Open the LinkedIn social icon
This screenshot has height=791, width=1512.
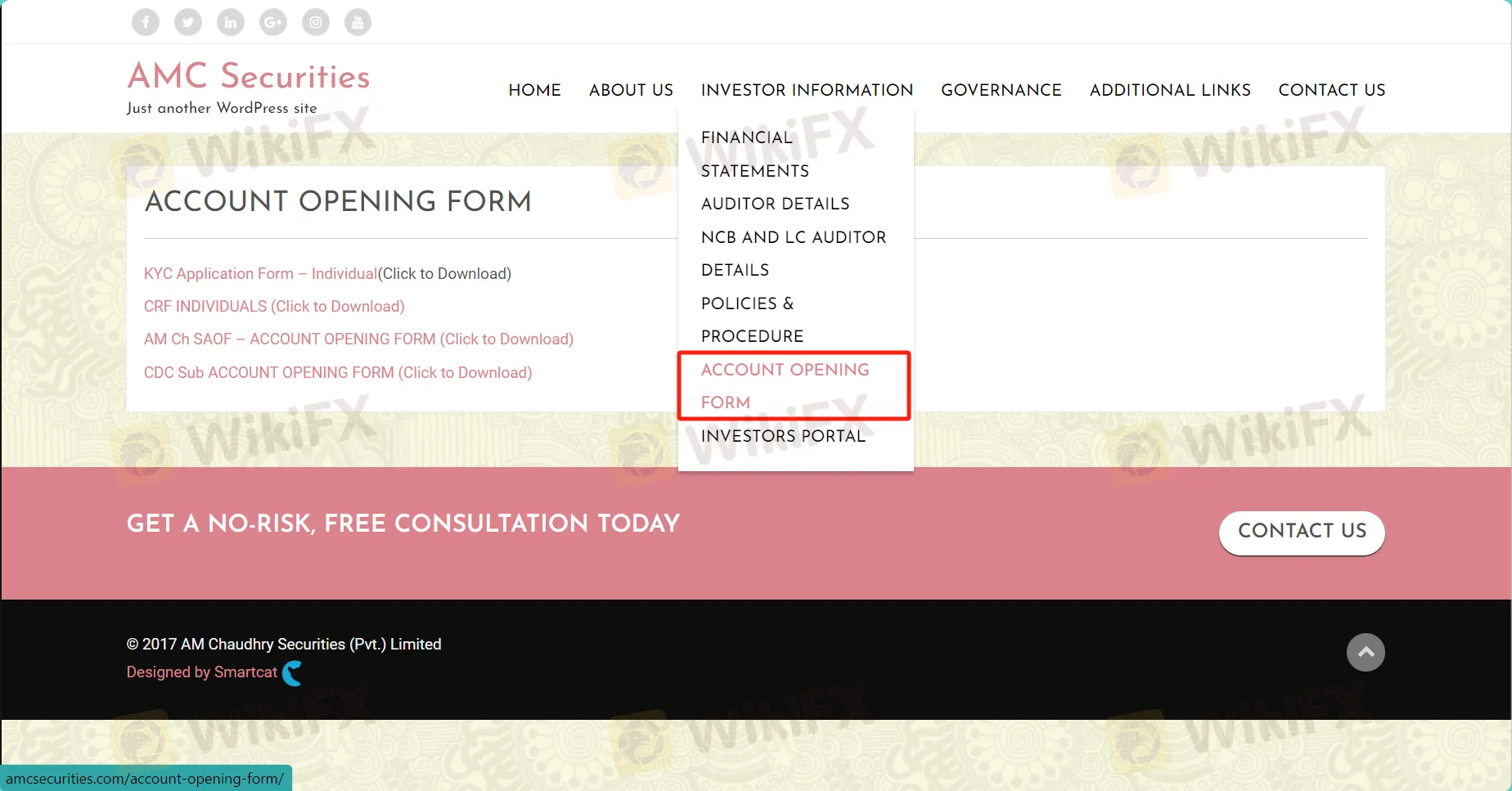pyautogui.click(x=230, y=22)
